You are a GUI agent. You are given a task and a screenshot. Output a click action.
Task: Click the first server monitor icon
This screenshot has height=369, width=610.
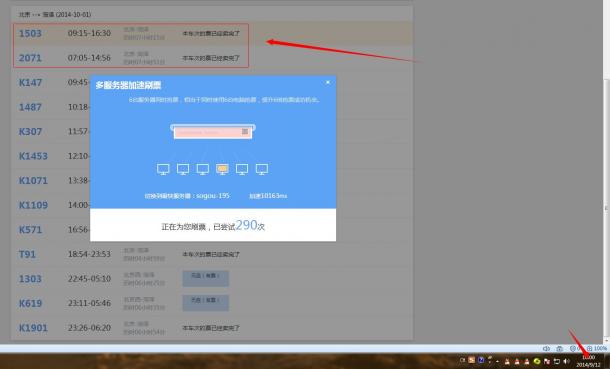pos(163,169)
